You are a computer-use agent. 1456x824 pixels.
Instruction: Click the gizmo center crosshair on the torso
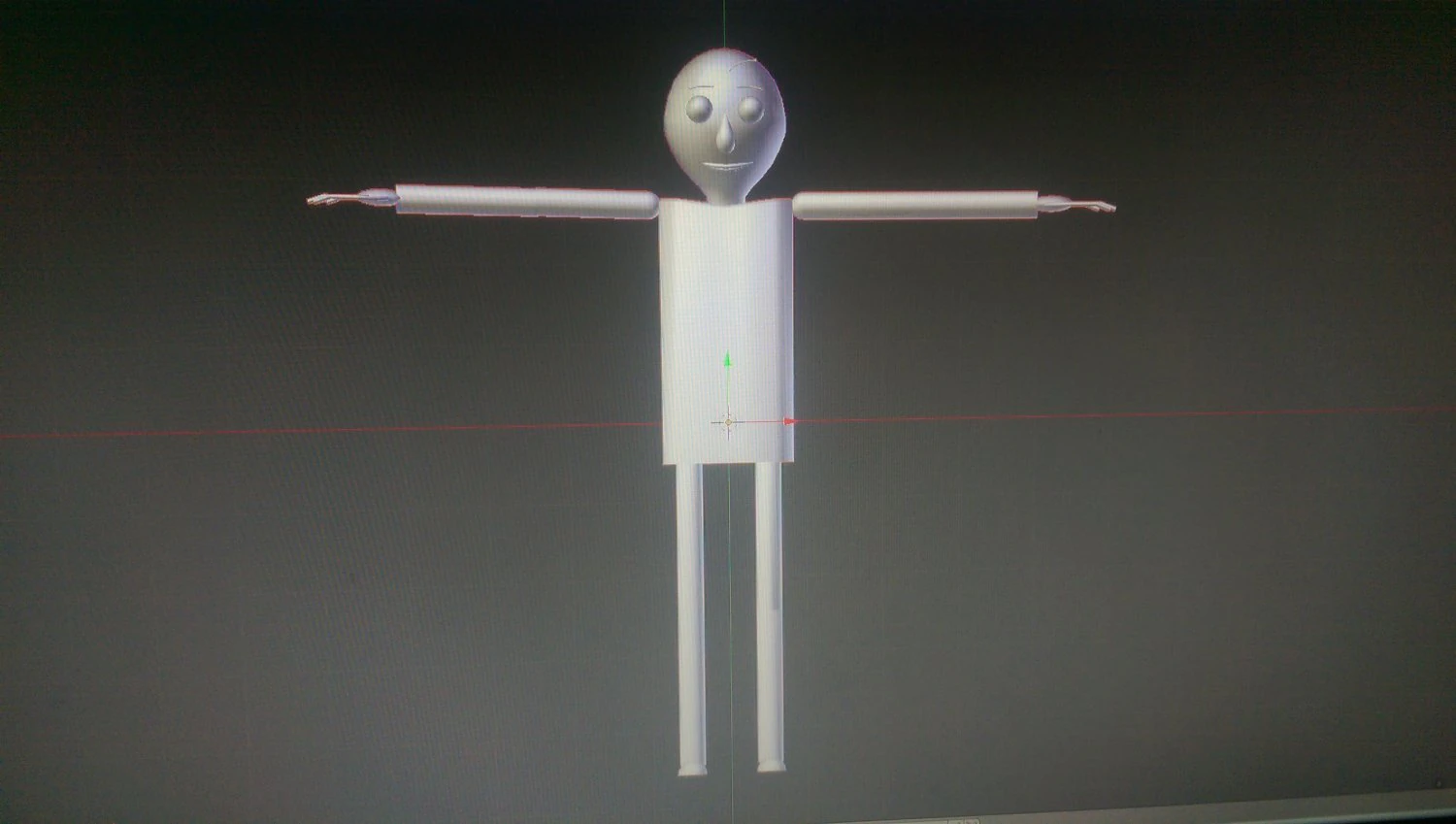pos(728,422)
